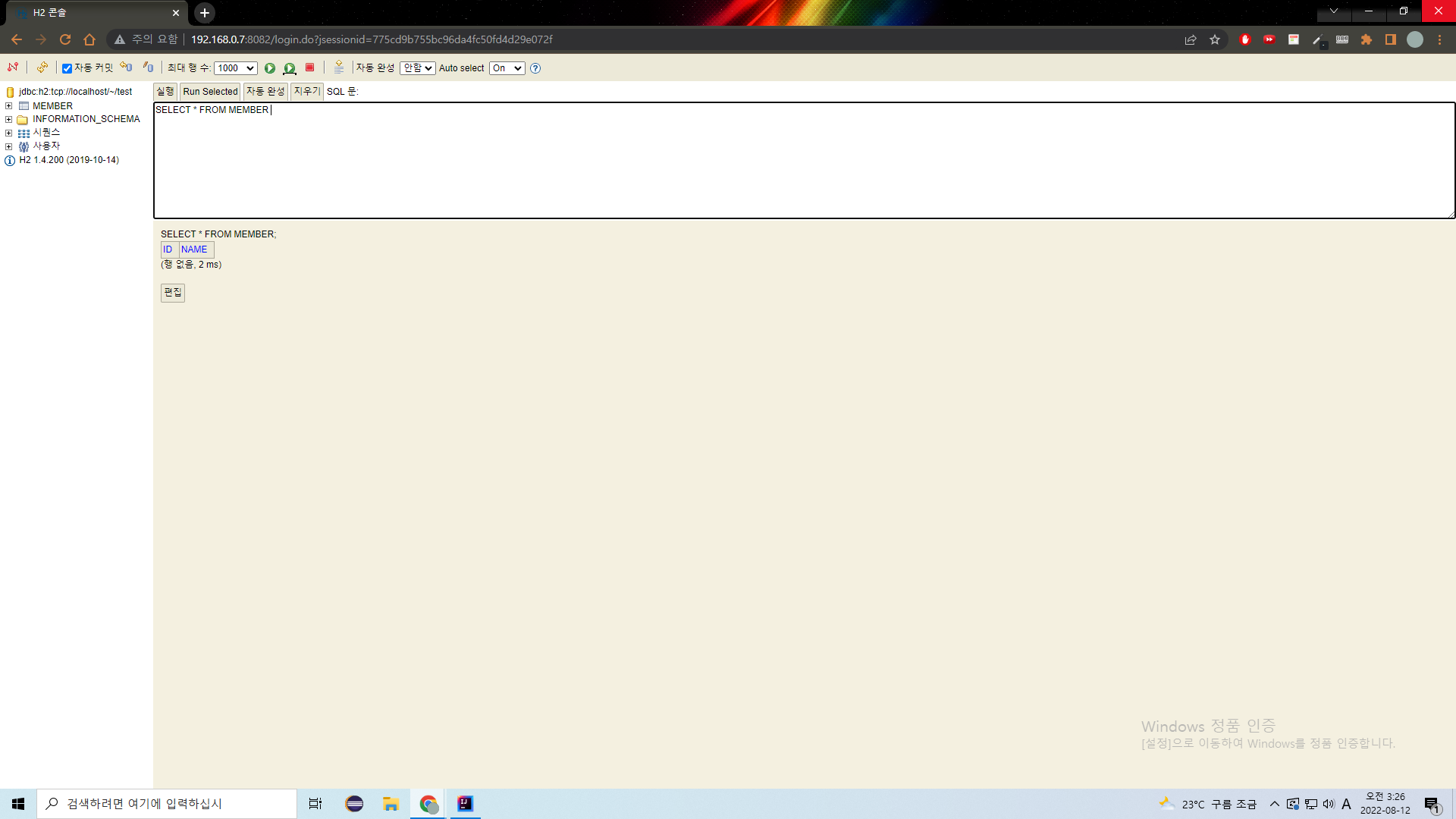
Task: Click the jdbc:h2:tcp://localhost/~/test connection node
Action: pyautogui.click(x=75, y=92)
